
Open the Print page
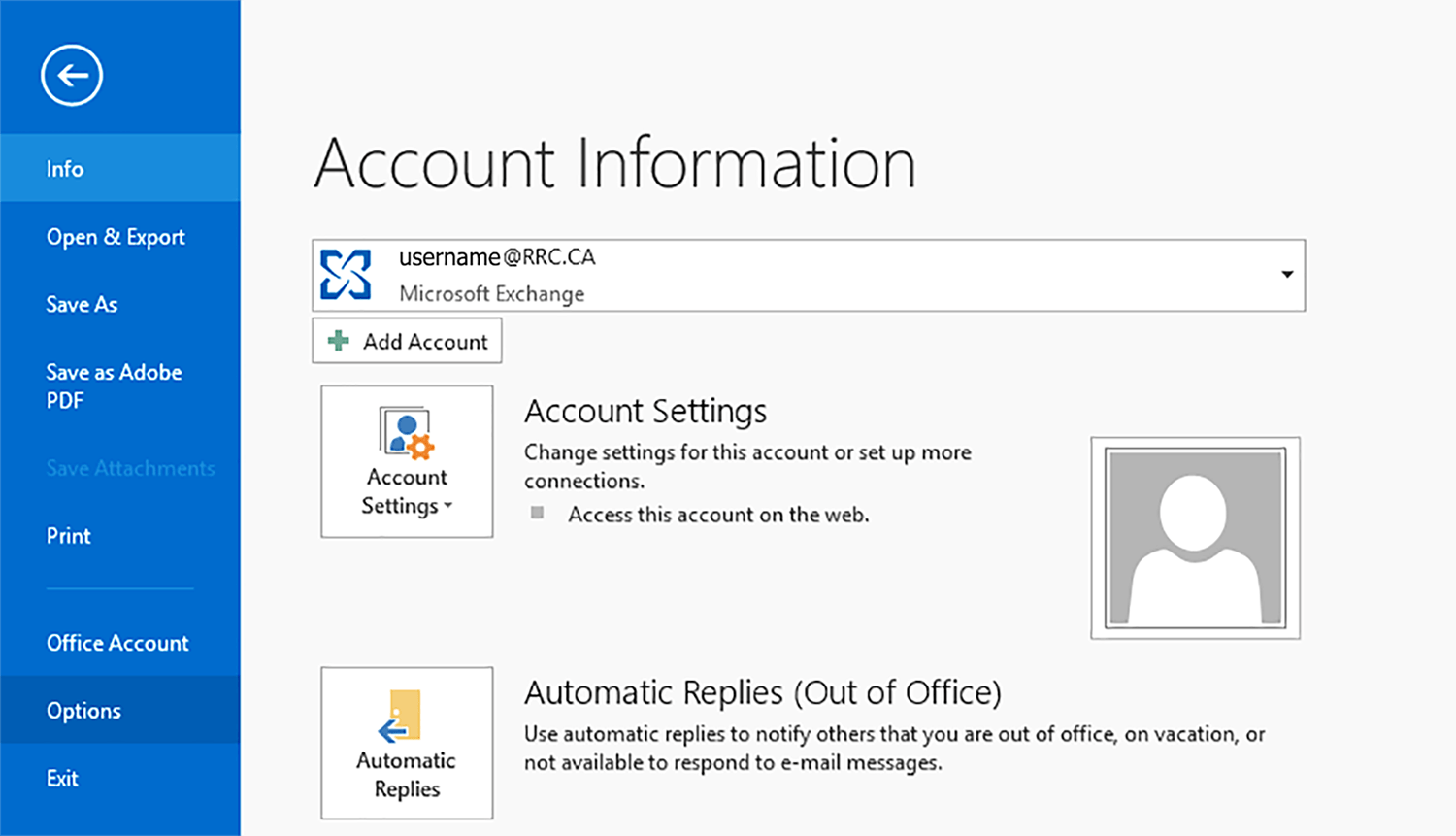click(69, 536)
